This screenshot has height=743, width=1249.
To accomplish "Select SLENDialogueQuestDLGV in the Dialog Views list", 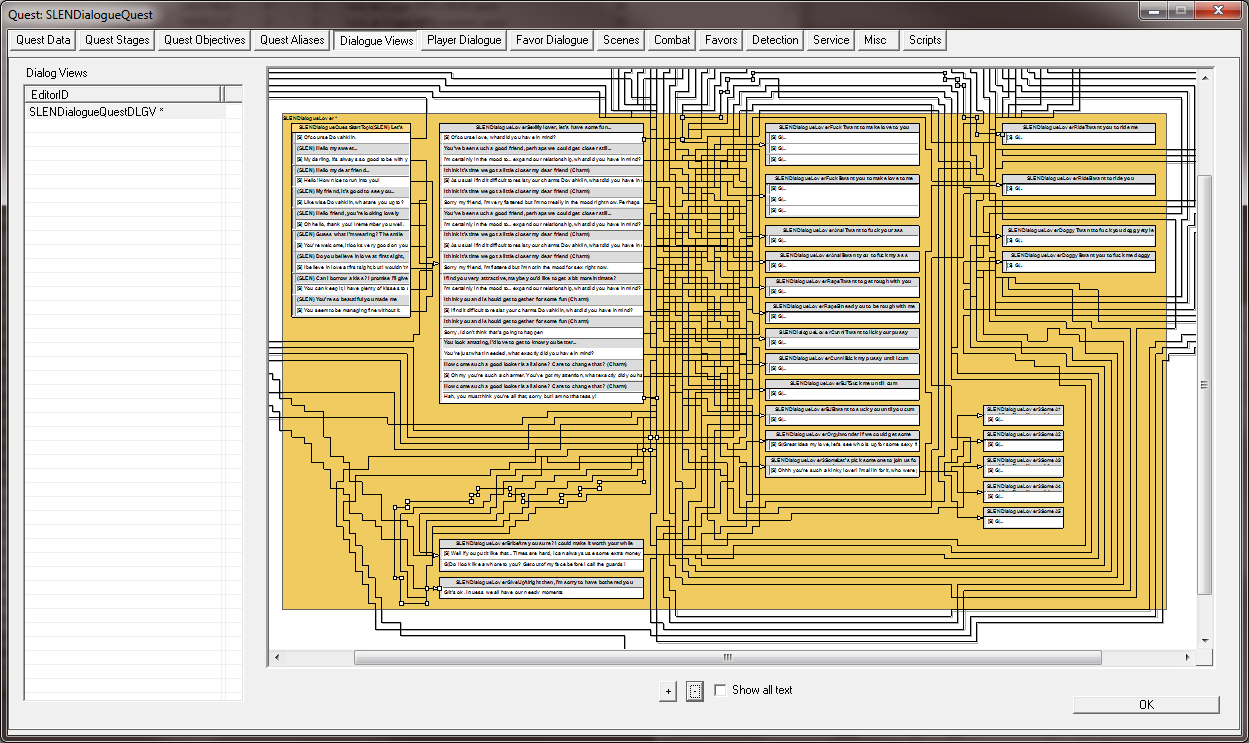I will click(97, 111).
